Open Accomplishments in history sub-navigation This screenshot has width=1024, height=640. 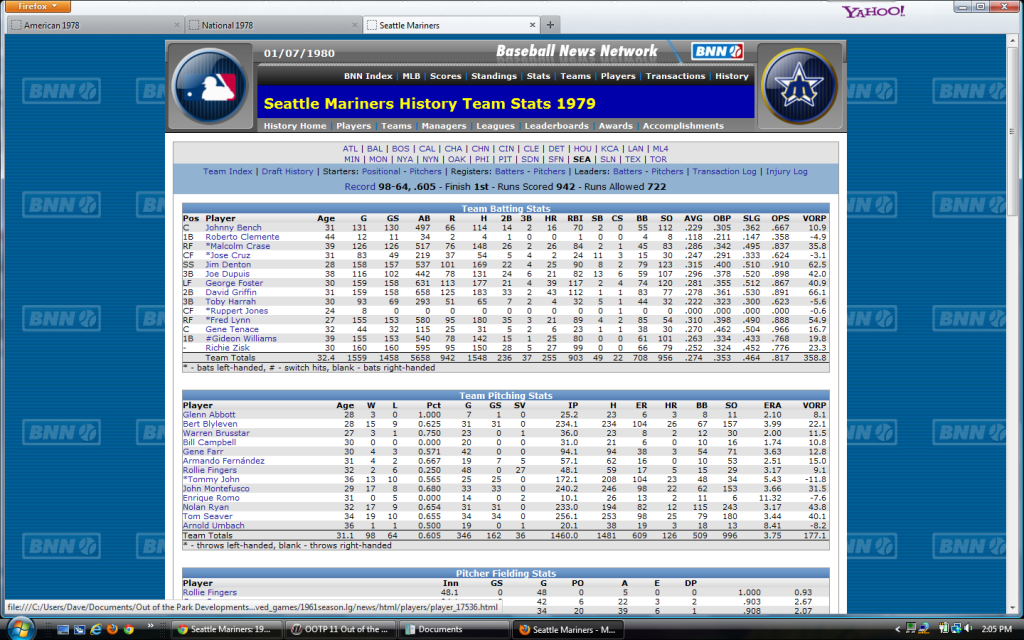point(683,126)
